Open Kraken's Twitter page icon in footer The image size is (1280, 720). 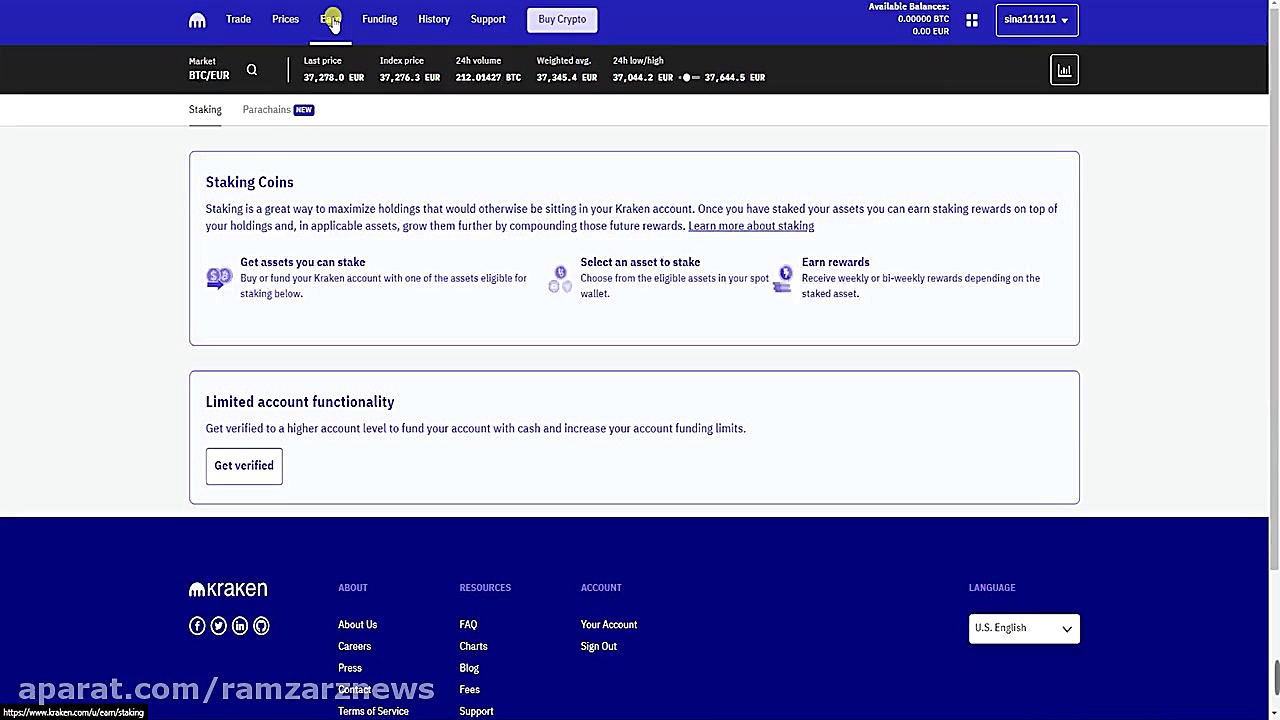click(x=218, y=626)
